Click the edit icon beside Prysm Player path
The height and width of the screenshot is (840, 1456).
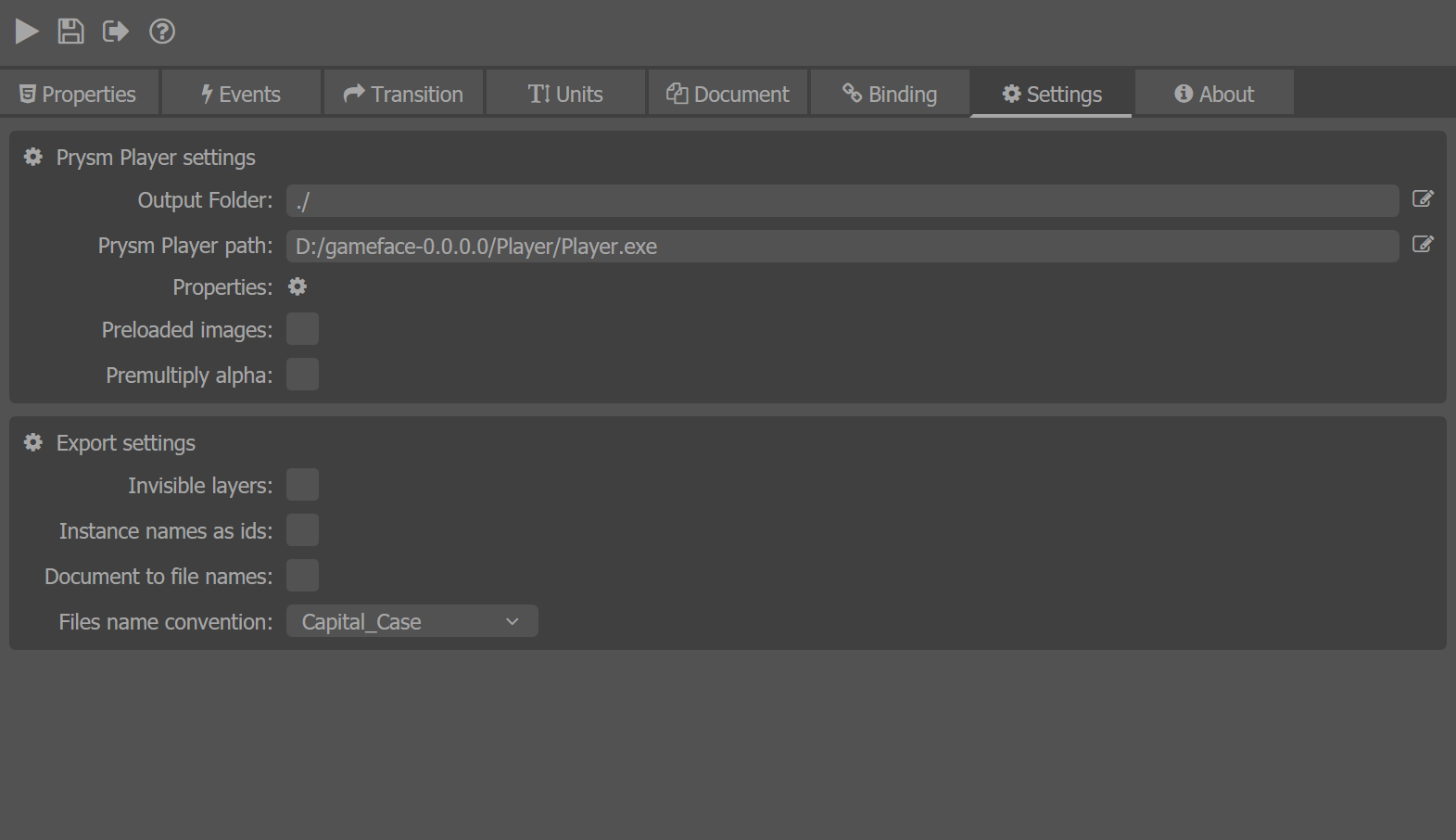[x=1423, y=244]
